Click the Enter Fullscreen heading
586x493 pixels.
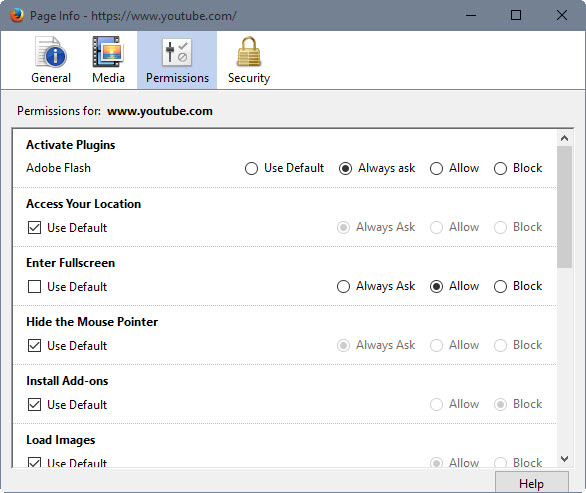[x=70, y=263]
